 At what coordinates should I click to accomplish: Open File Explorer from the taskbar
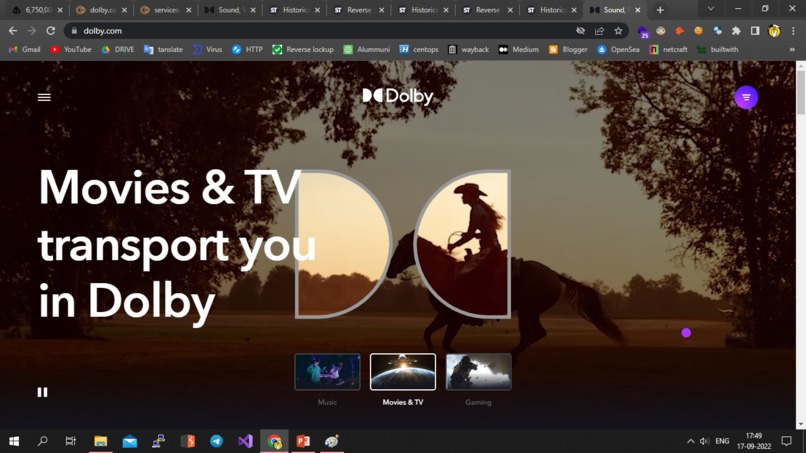(x=100, y=441)
